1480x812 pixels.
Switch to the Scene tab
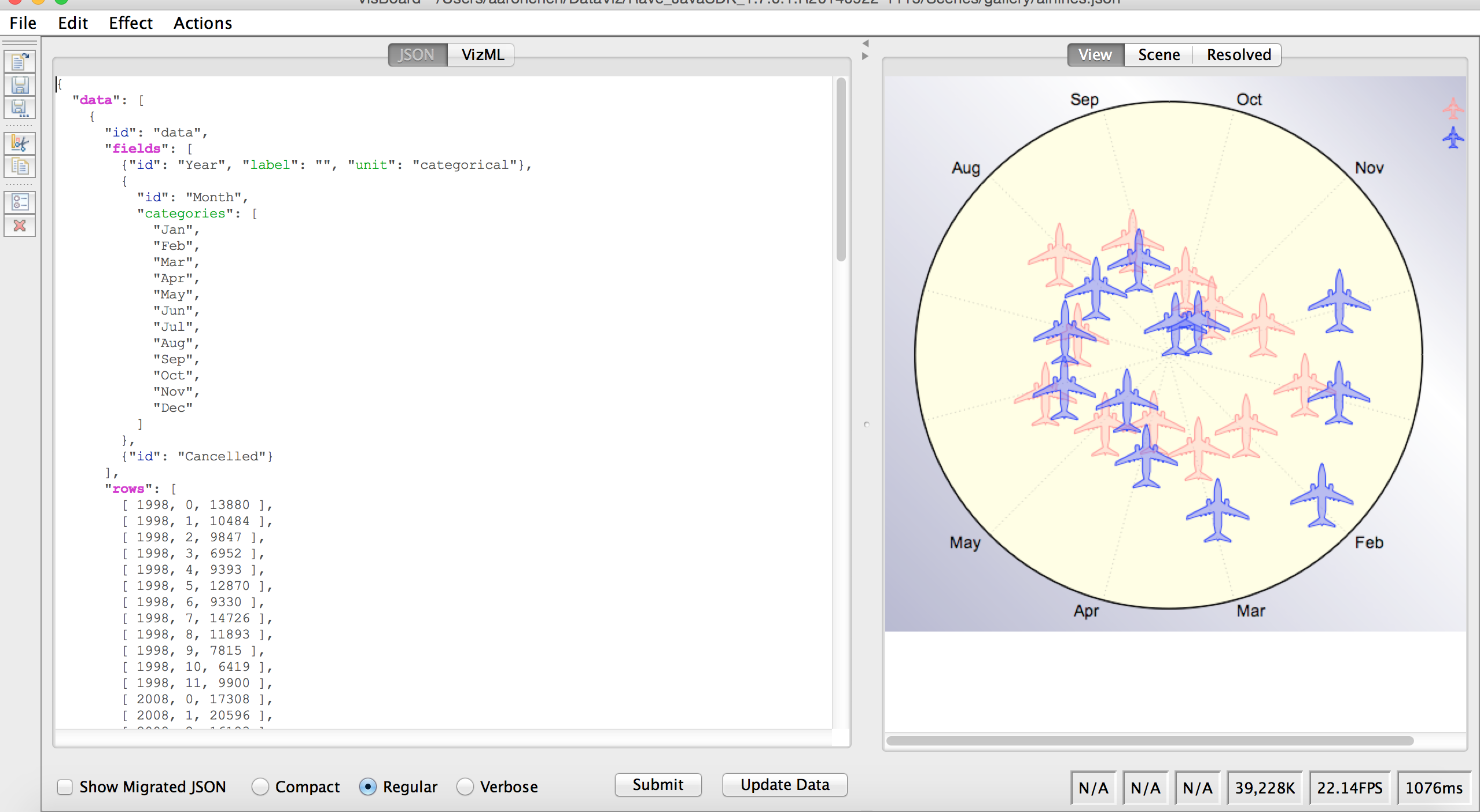[x=1158, y=55]
